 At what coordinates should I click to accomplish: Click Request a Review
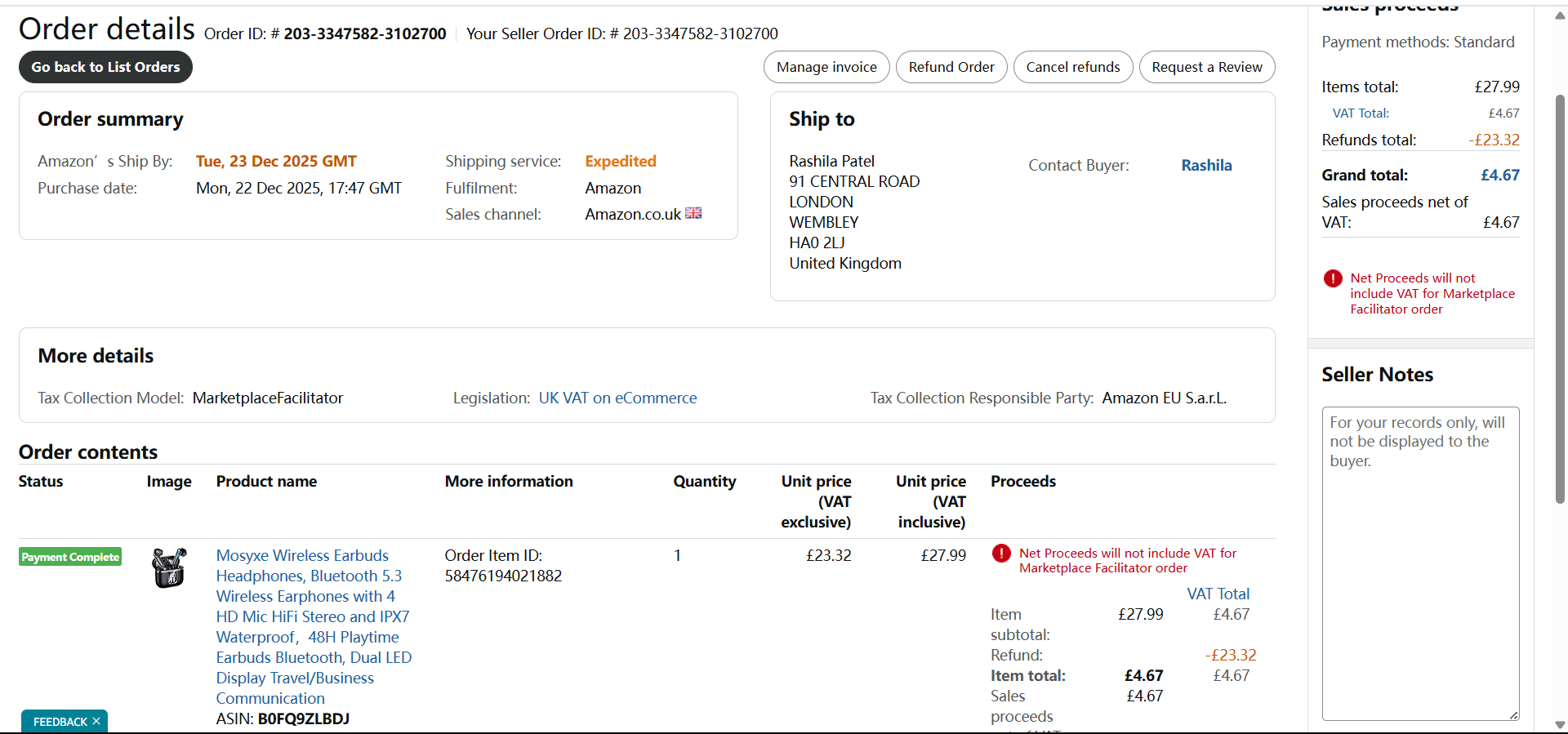tap(1206, 67)
